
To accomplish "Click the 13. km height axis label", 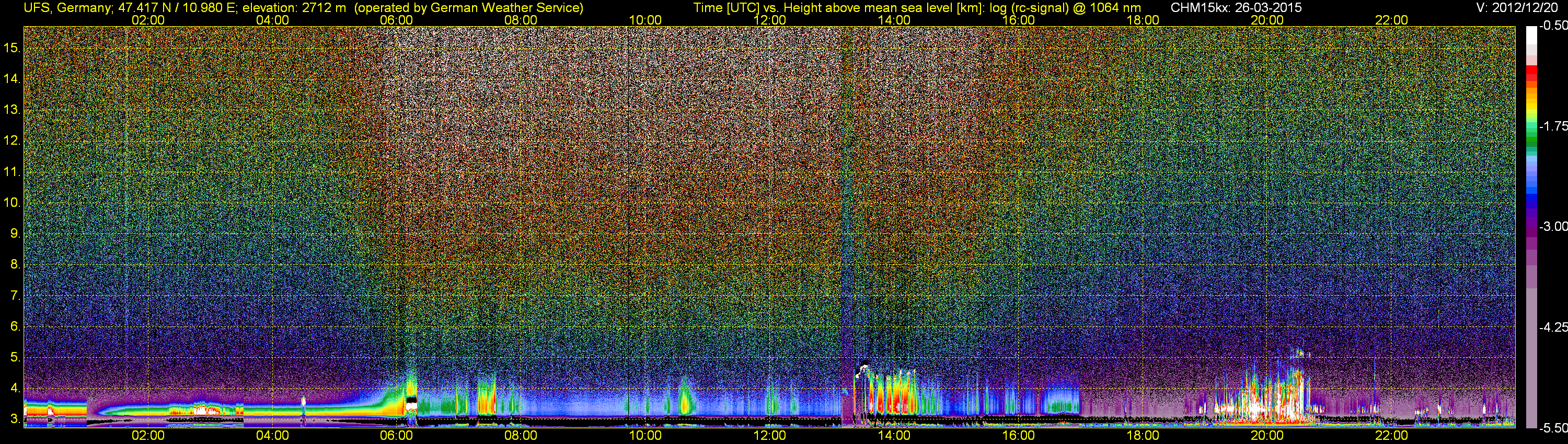I will tap(12, 110).
